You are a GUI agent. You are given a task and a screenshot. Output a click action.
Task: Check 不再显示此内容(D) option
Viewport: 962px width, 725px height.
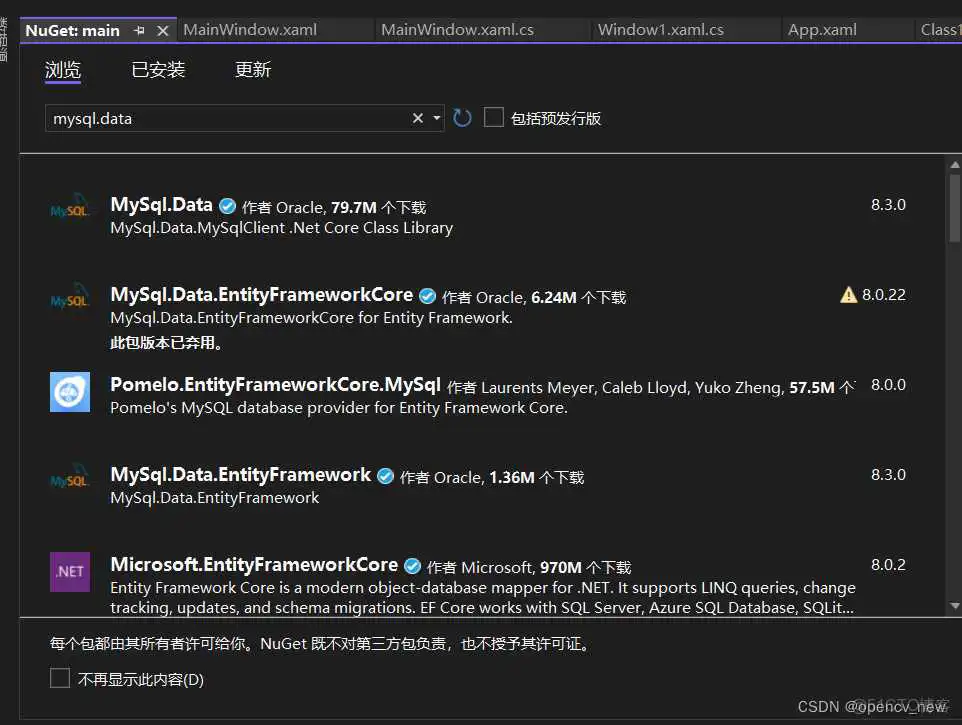[59, 678]
